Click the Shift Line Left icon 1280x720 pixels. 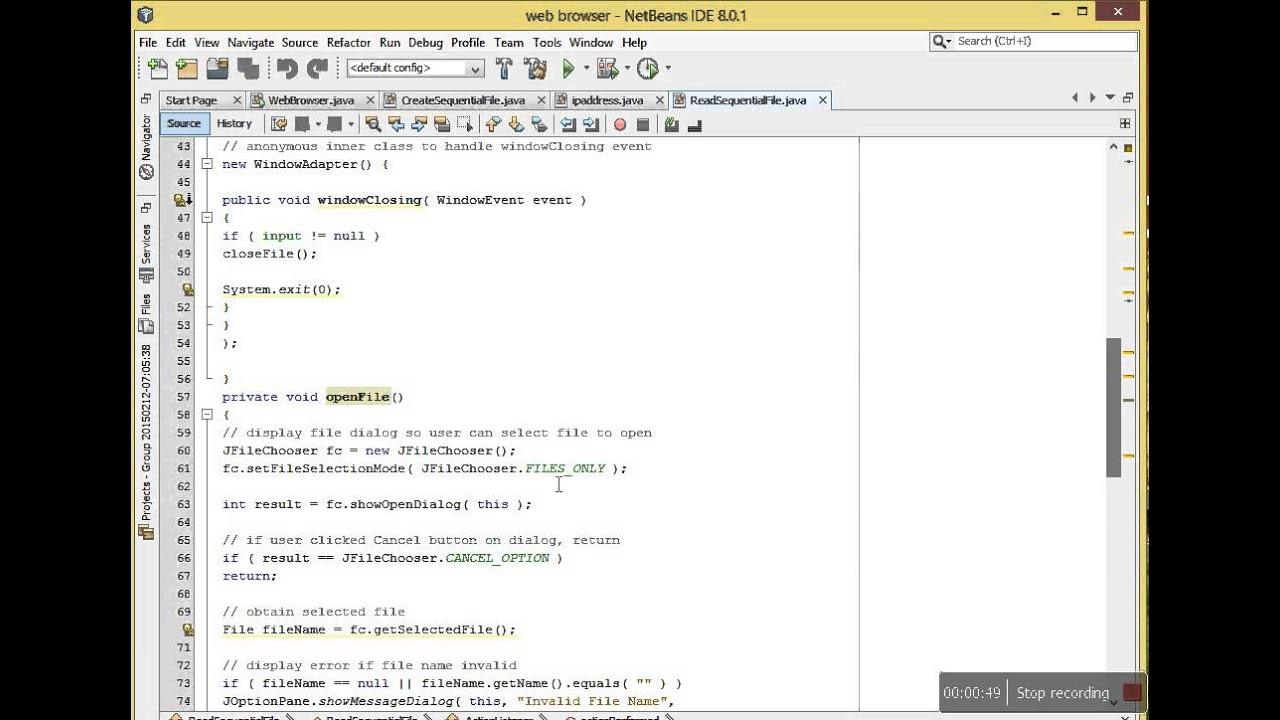(x=568, y=124)
